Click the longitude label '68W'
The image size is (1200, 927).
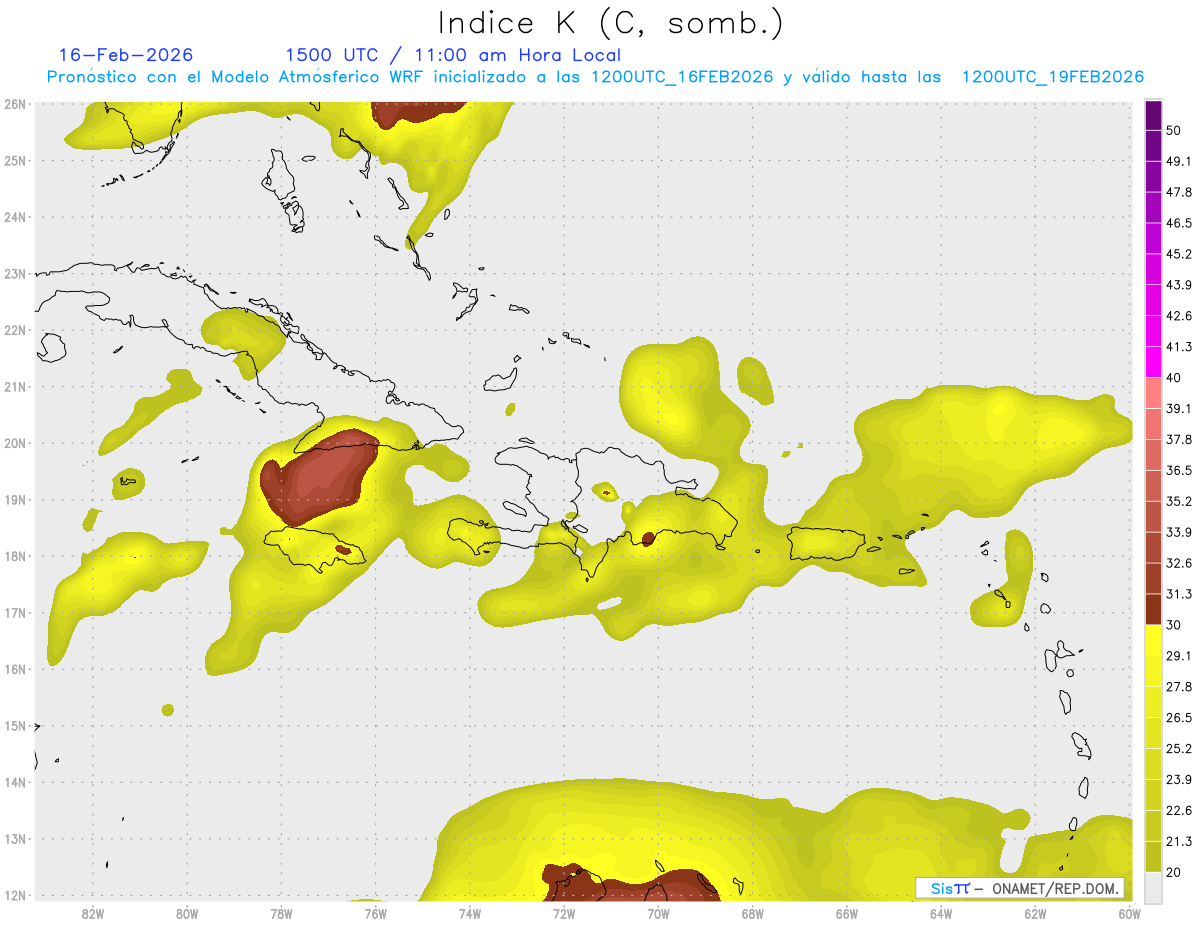click(753, 915)
